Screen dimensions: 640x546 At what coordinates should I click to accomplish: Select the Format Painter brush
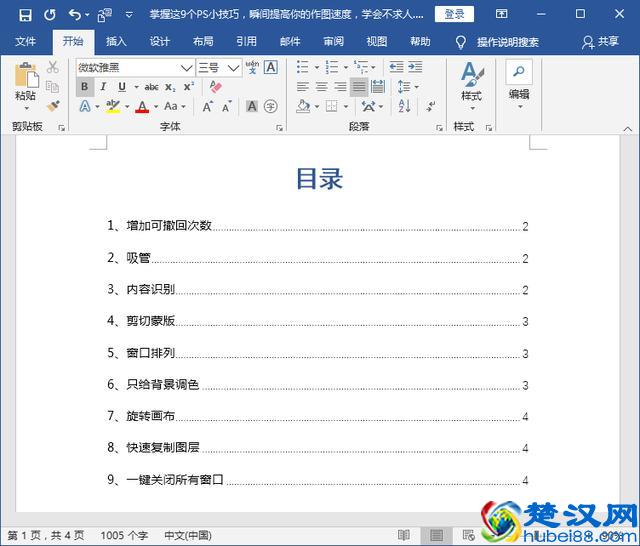(53, 106)
